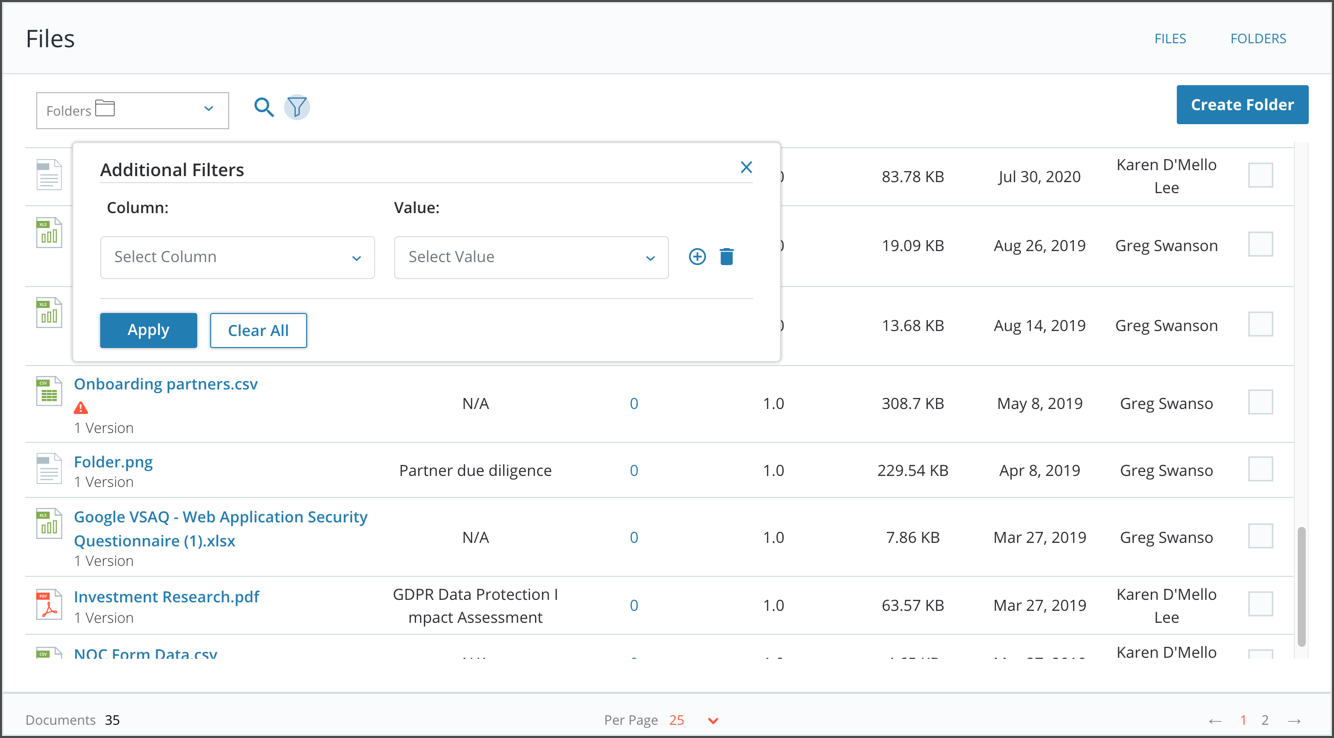Click the '83.78 KB' size value
The width and height of the screenshot is (1334, 738).
tap(913, 177)
